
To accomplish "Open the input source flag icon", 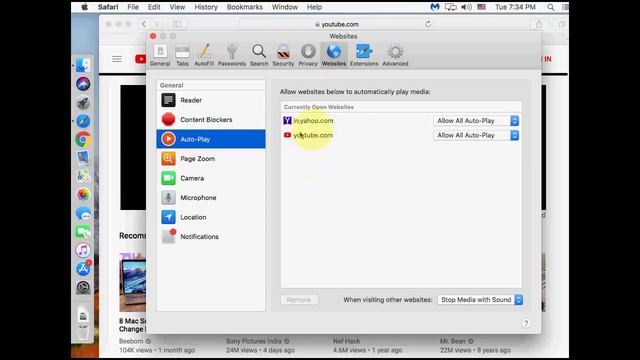I will (482, 7).
